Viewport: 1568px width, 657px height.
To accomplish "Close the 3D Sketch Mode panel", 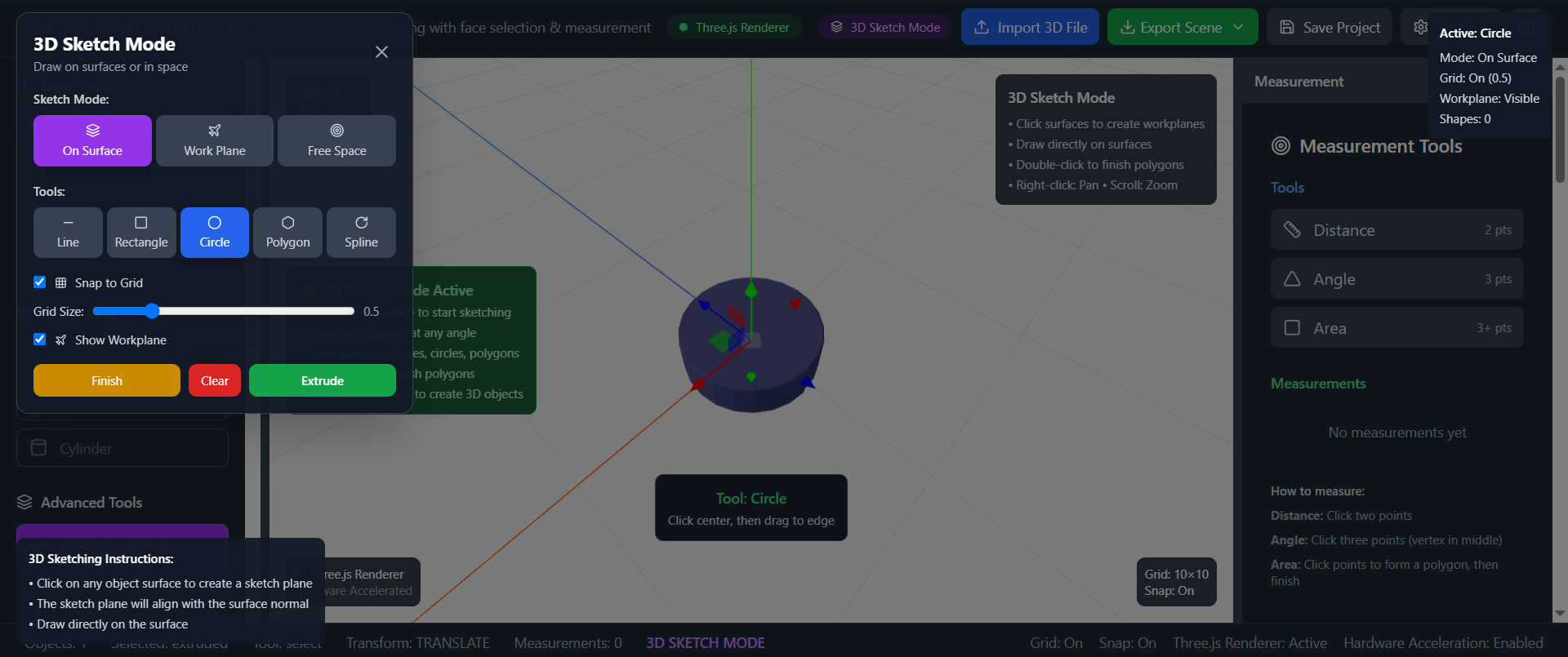I will tap(381, 51).
